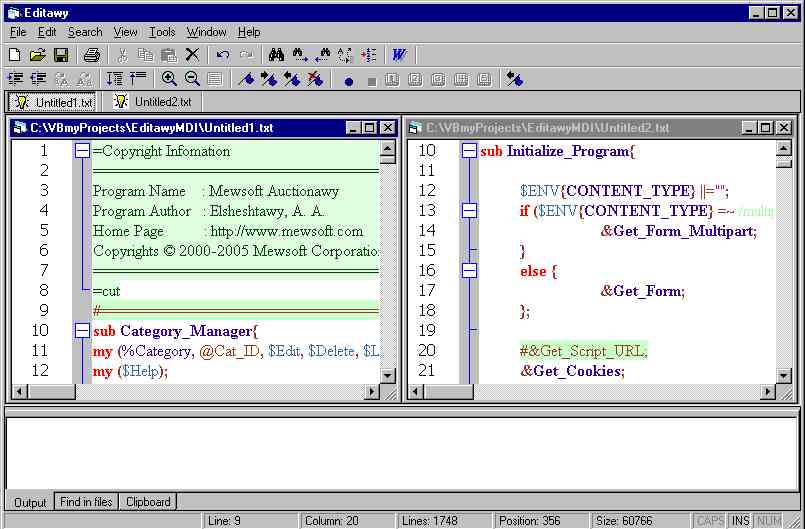Click the Zoom In magnifier icon
Viewport: 805px width, 529px height.
pos(169,79)
